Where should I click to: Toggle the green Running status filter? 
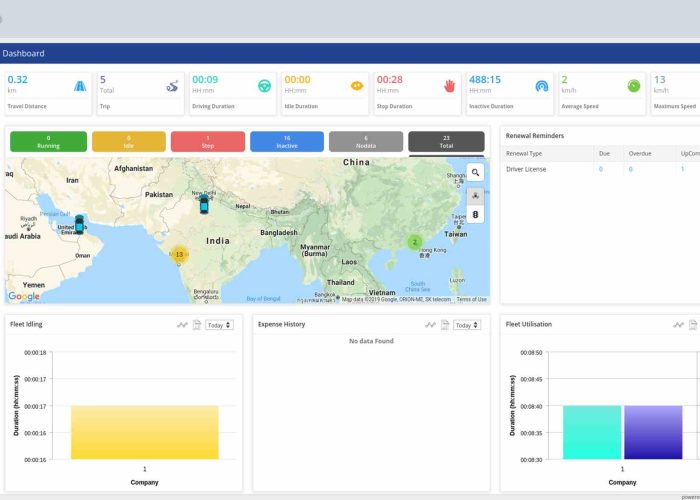point(48,142)
